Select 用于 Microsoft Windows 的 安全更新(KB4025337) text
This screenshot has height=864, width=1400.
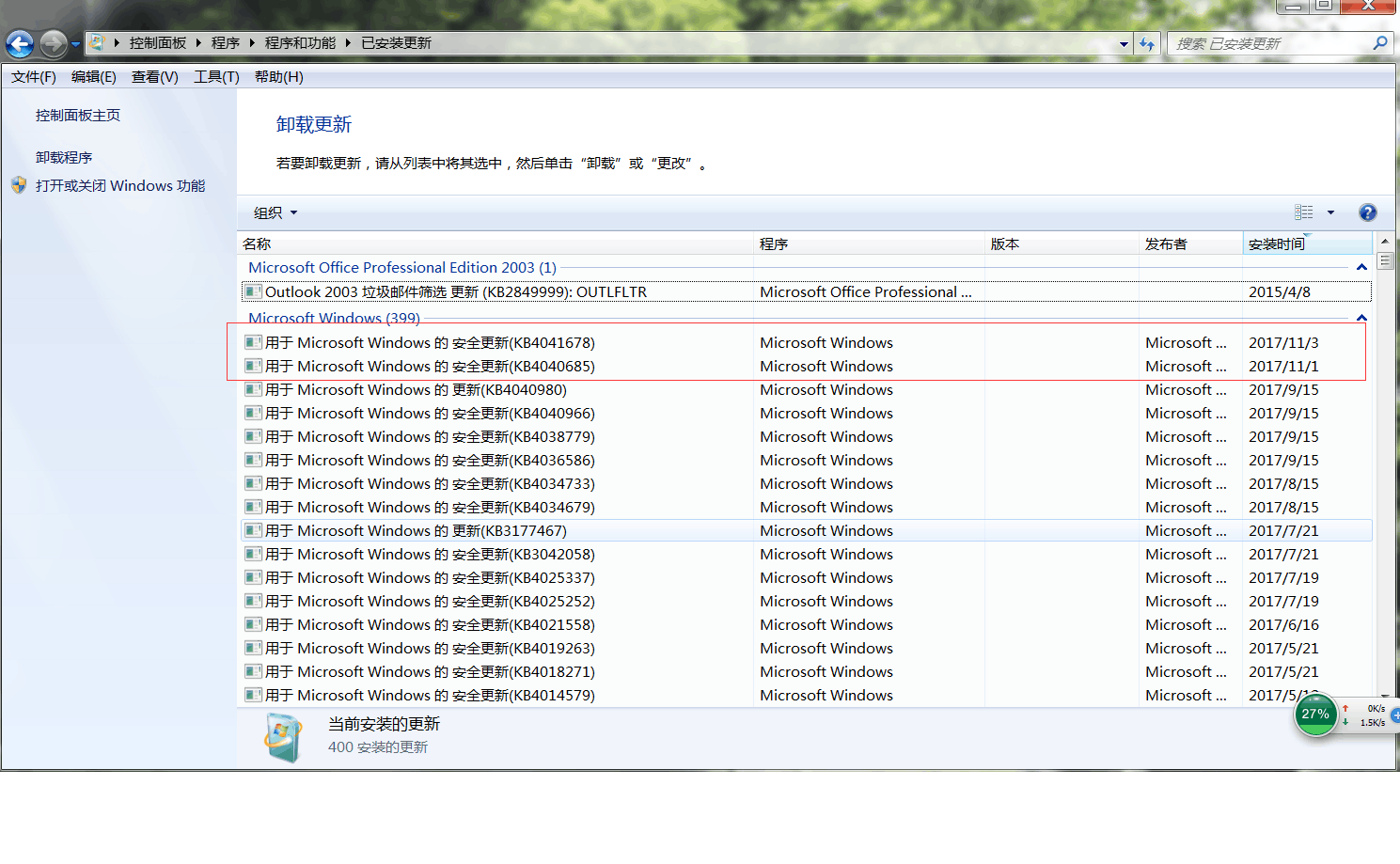430,577
